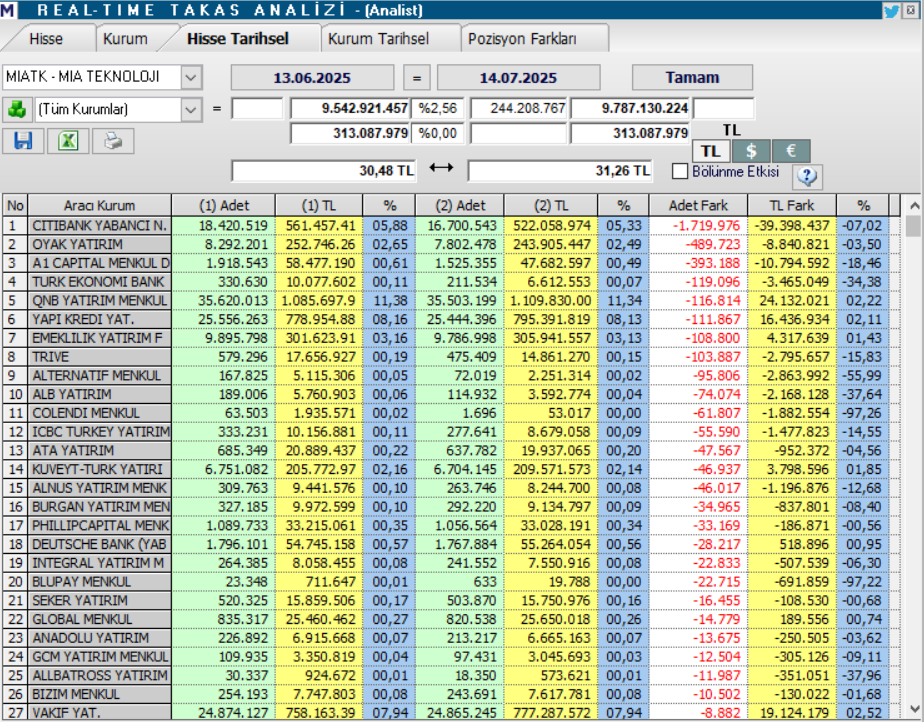Image resolution: width=924 pixels, height=722 pixels.
Task: Switch to Kurum Tarihsel tab
Action: pyautogui.click(x=378, y=39)
